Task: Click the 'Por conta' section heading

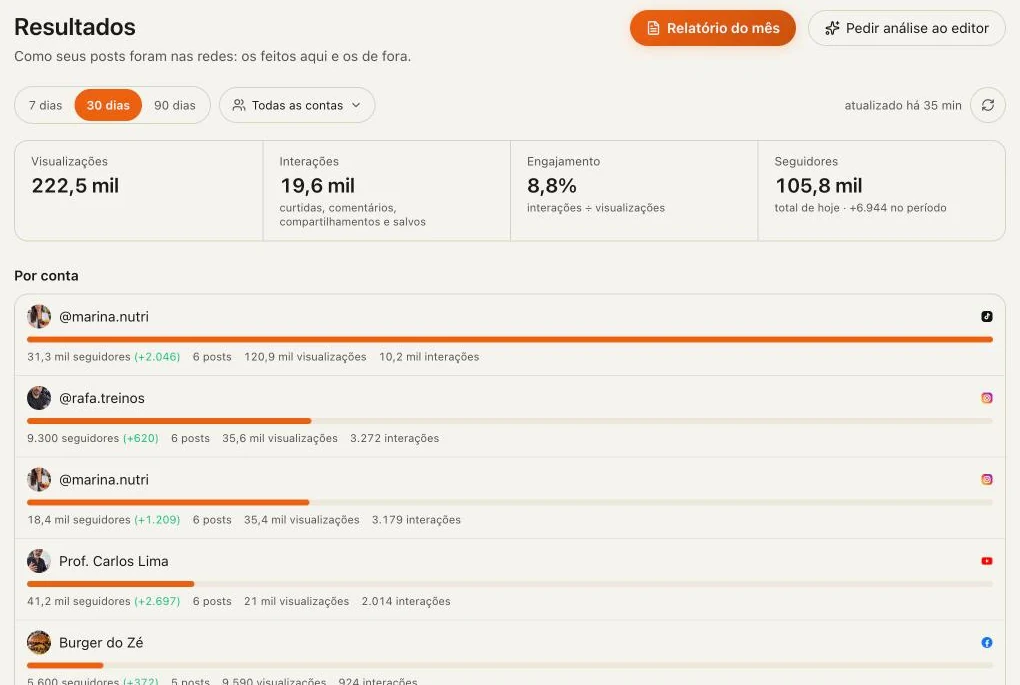Action: click(46, 276)
